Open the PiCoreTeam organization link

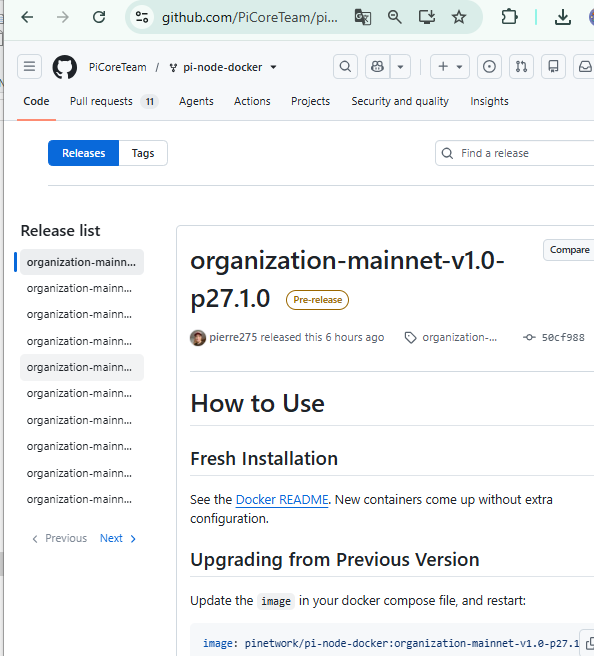click(x=118, y=67)
